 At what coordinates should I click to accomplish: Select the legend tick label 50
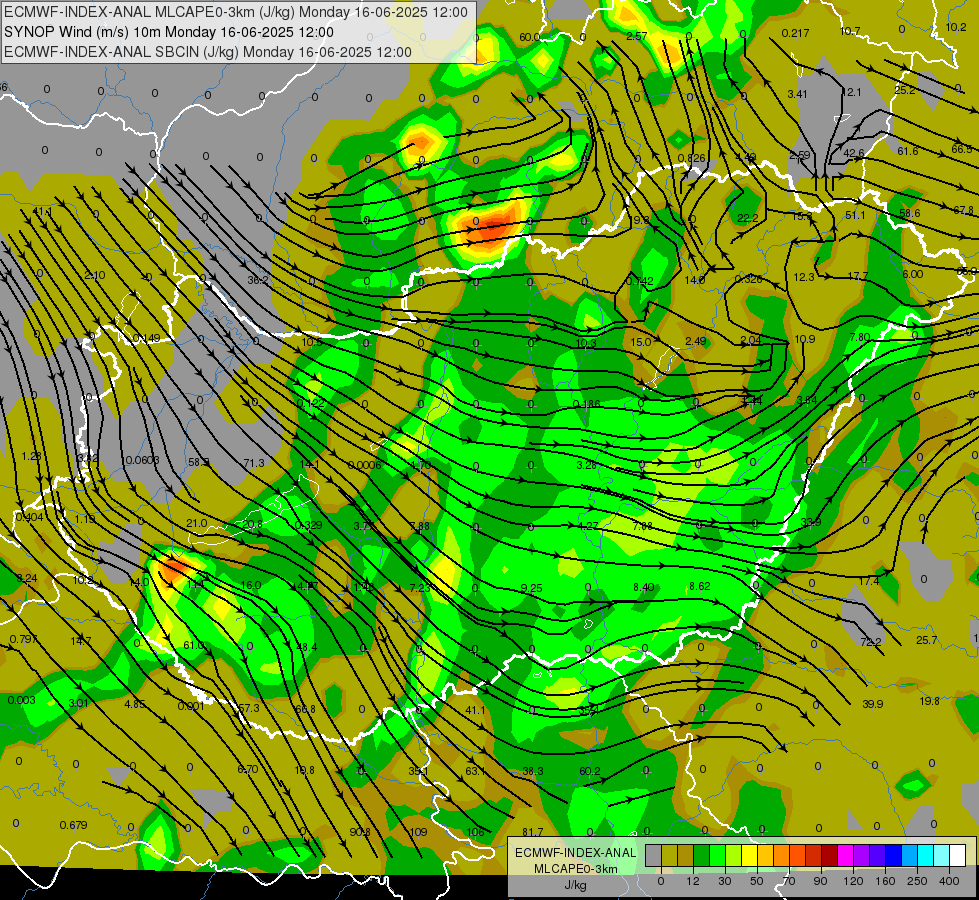(757, 881)
